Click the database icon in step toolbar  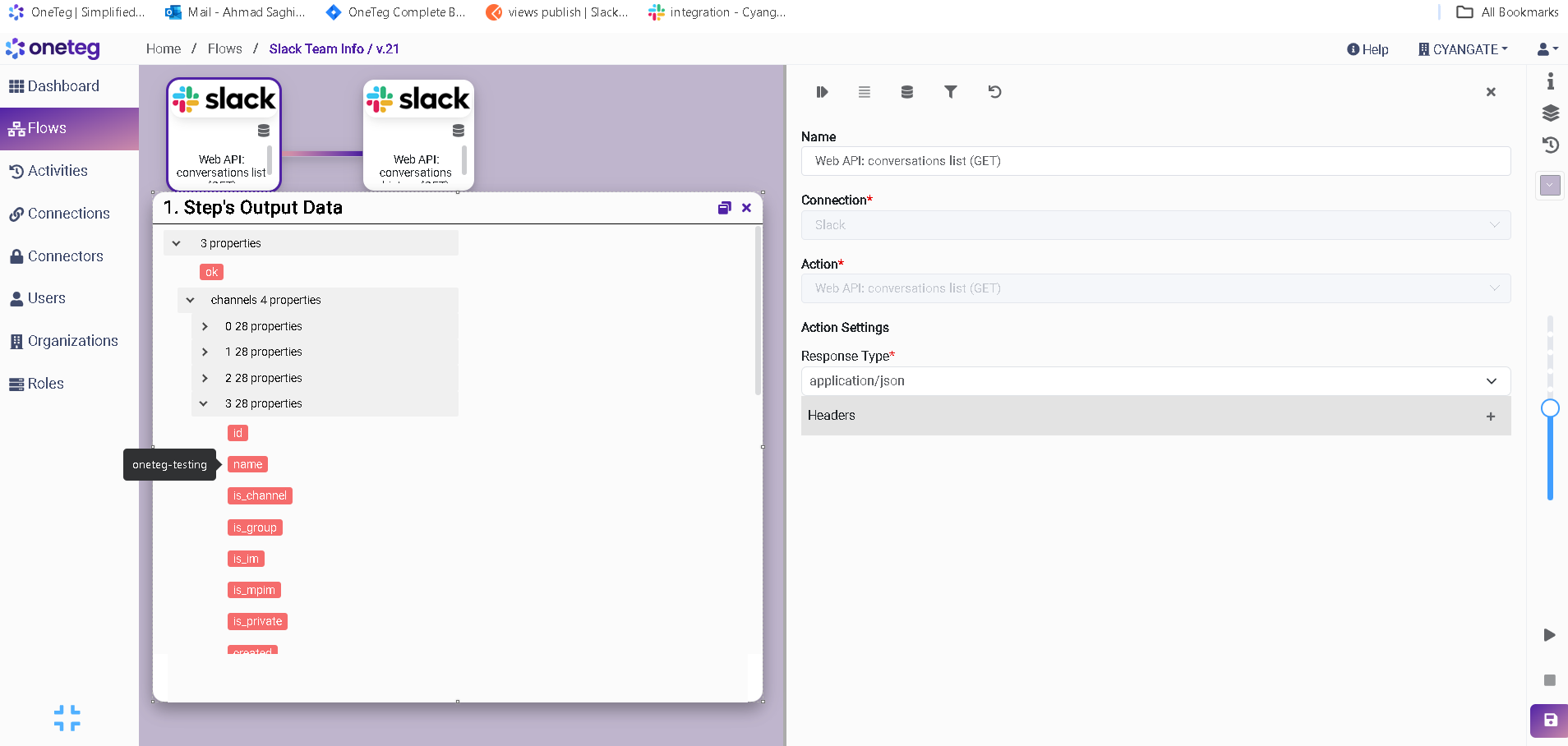[906, 92]
